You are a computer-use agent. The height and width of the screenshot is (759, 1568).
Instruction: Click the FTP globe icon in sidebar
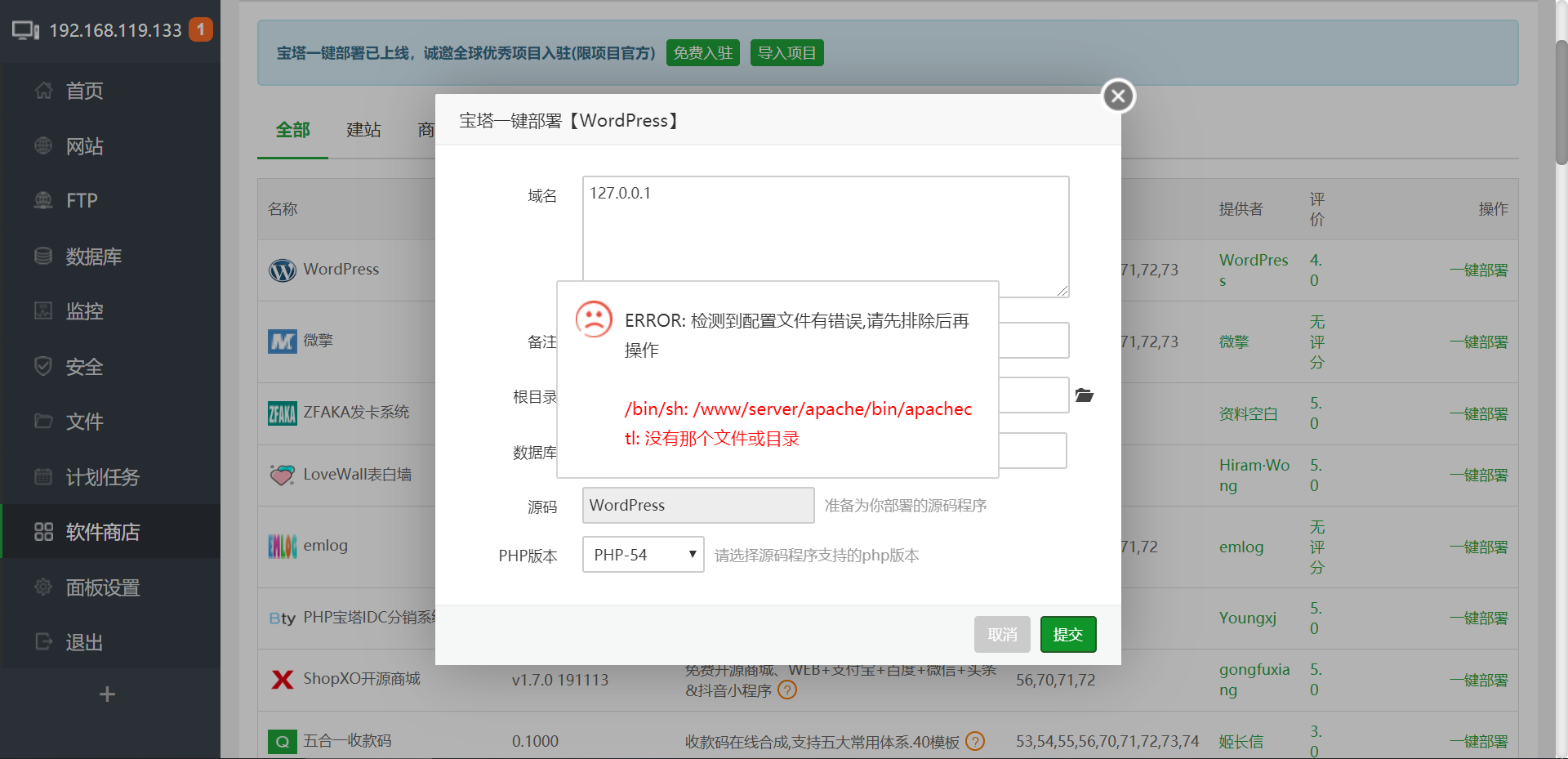(x=43, y=200)
